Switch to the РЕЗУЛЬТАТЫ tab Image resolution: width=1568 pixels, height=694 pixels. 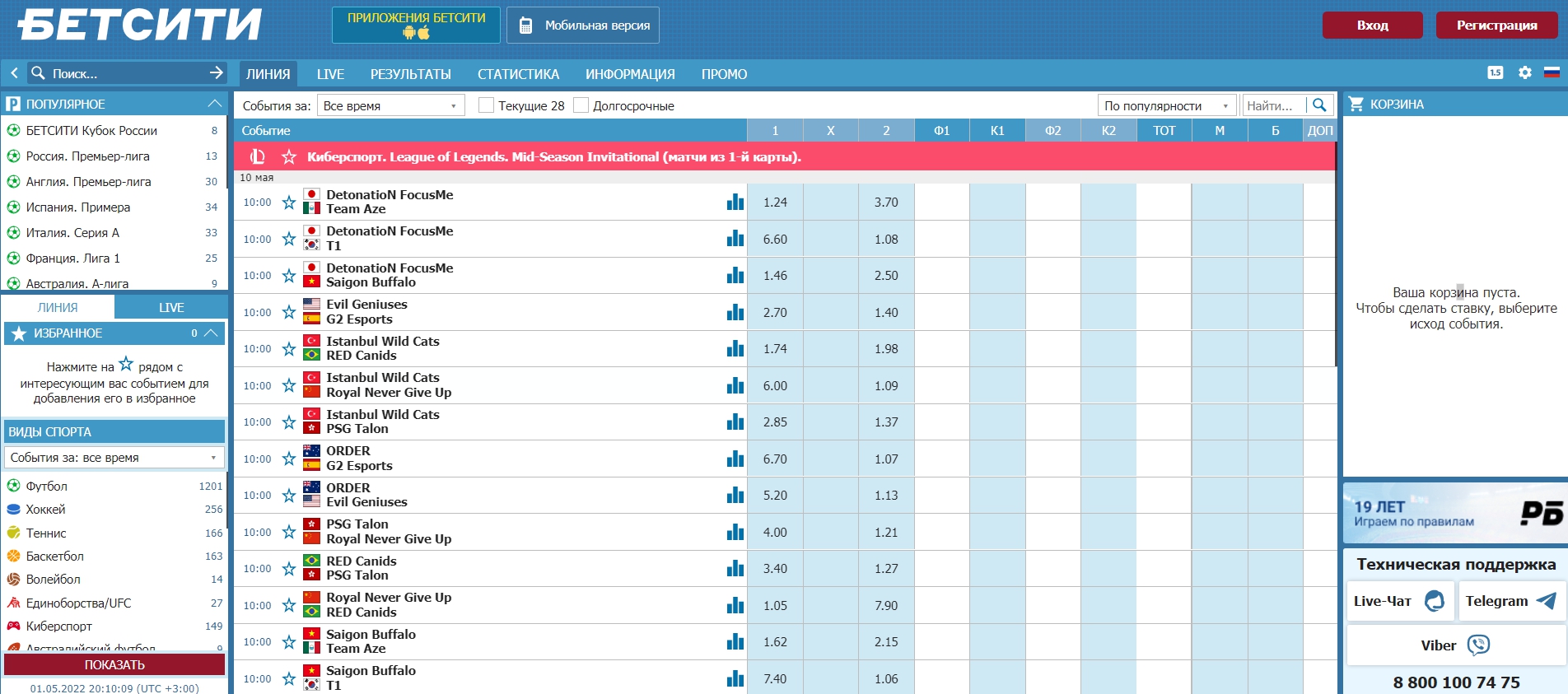pos(410,74)
